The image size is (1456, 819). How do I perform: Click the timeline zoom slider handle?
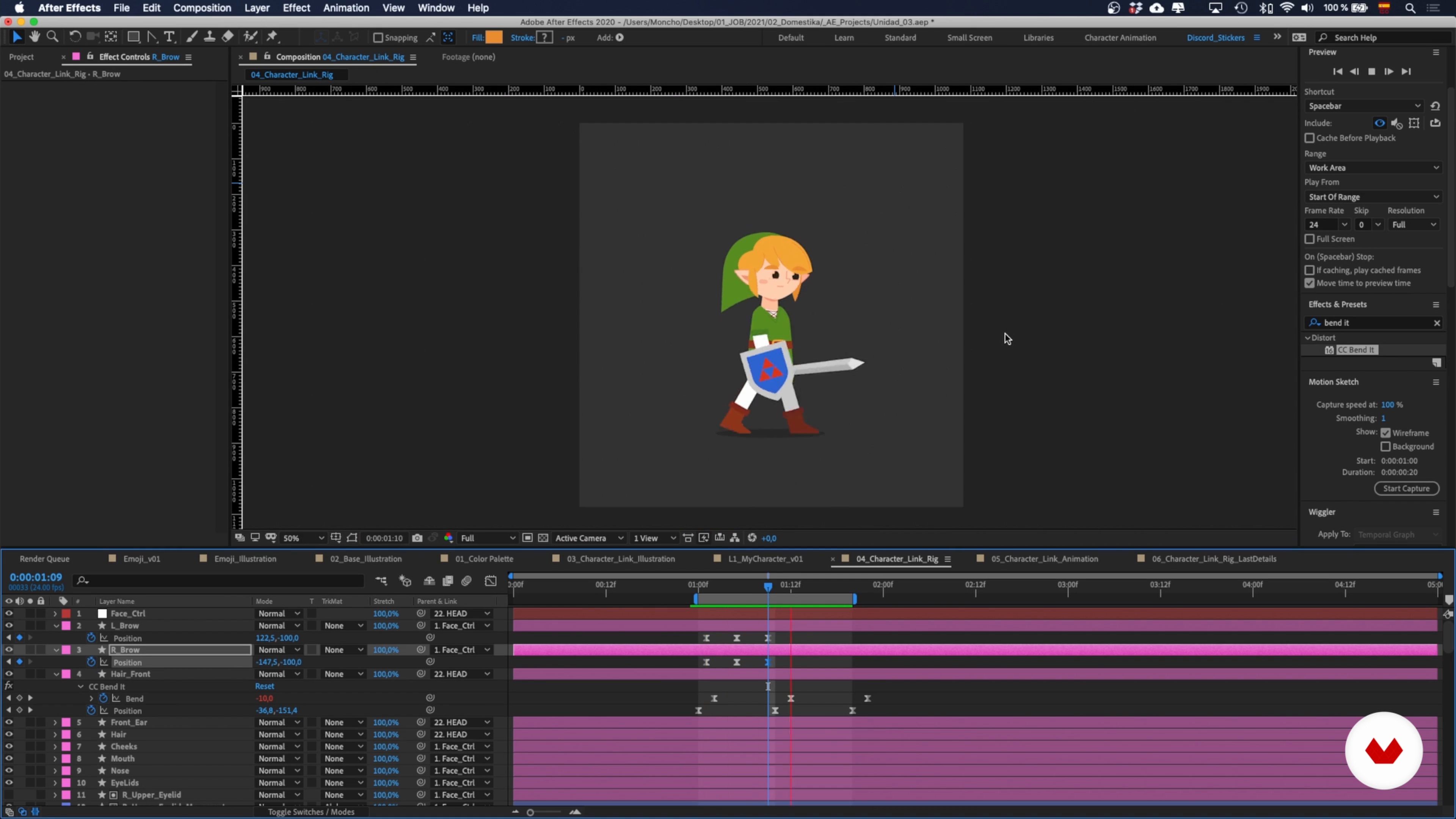pos(530,812)
